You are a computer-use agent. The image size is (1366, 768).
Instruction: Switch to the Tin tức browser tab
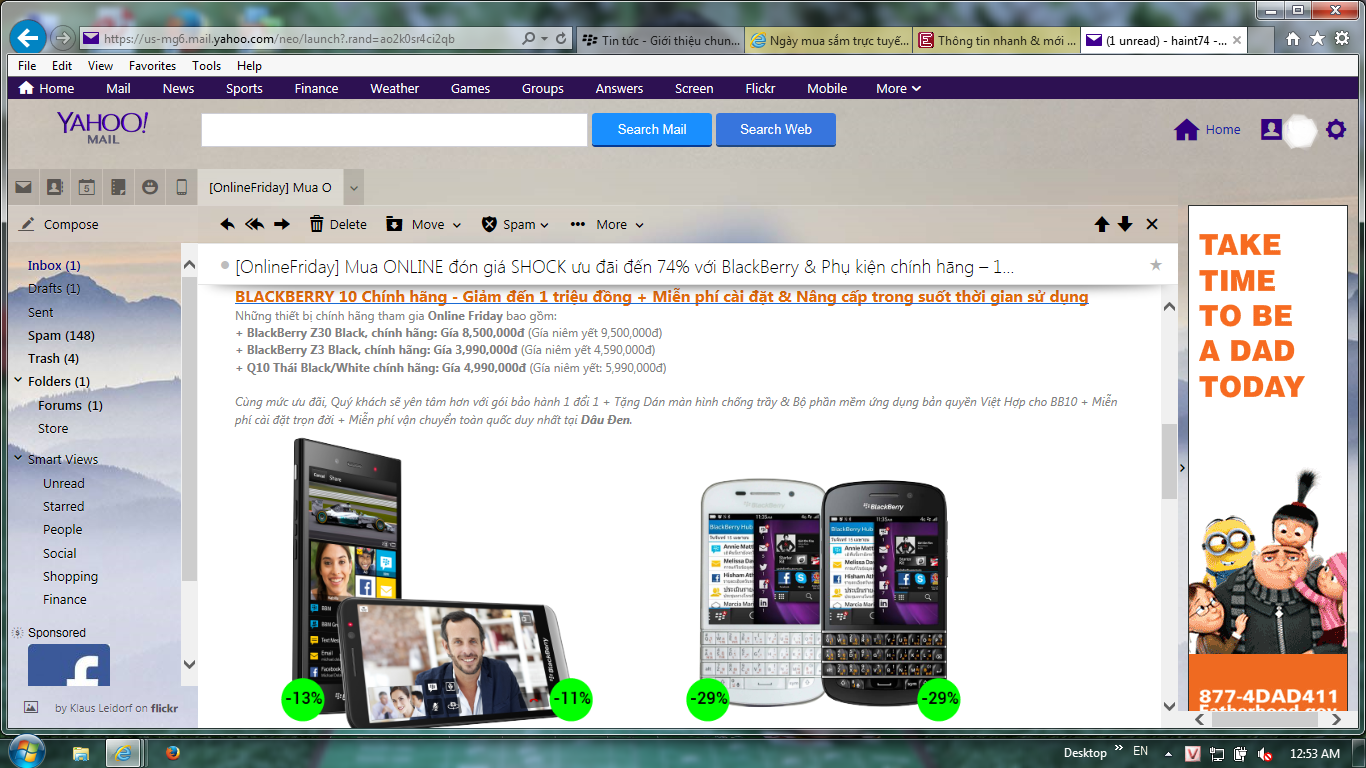(x=660, y=40)
